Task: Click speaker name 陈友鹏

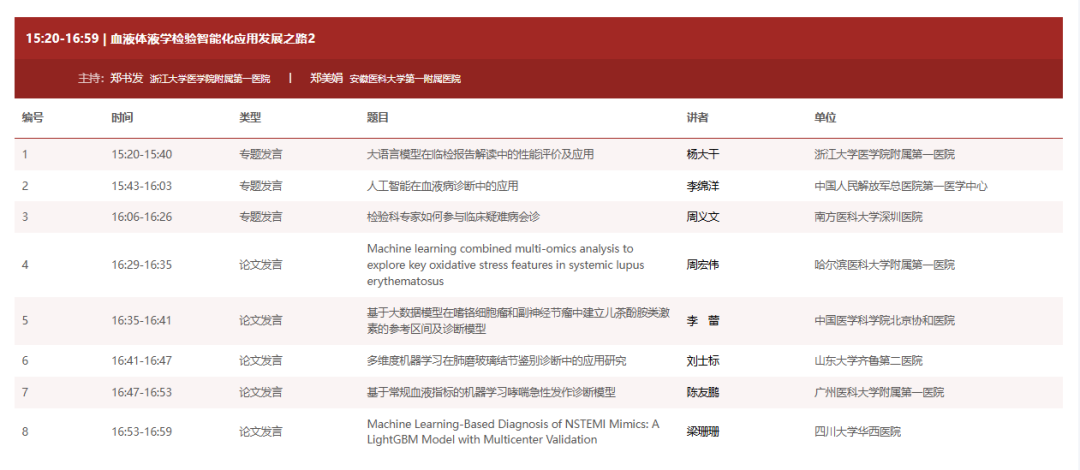Action: [x=703, y=393]
